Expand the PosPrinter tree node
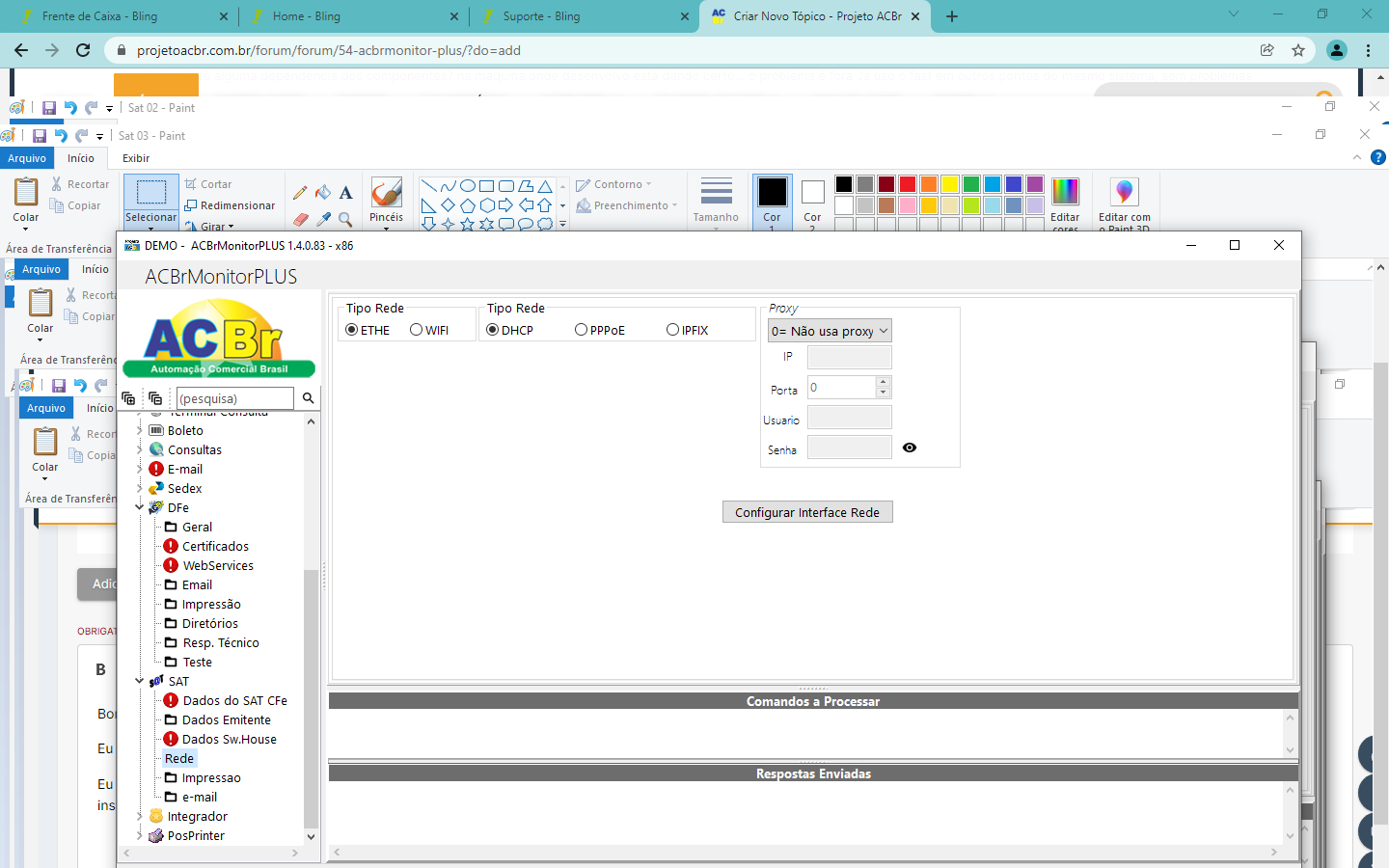Image resolution: width=1389 pixels, height=868 pixels. coord(140,835)
